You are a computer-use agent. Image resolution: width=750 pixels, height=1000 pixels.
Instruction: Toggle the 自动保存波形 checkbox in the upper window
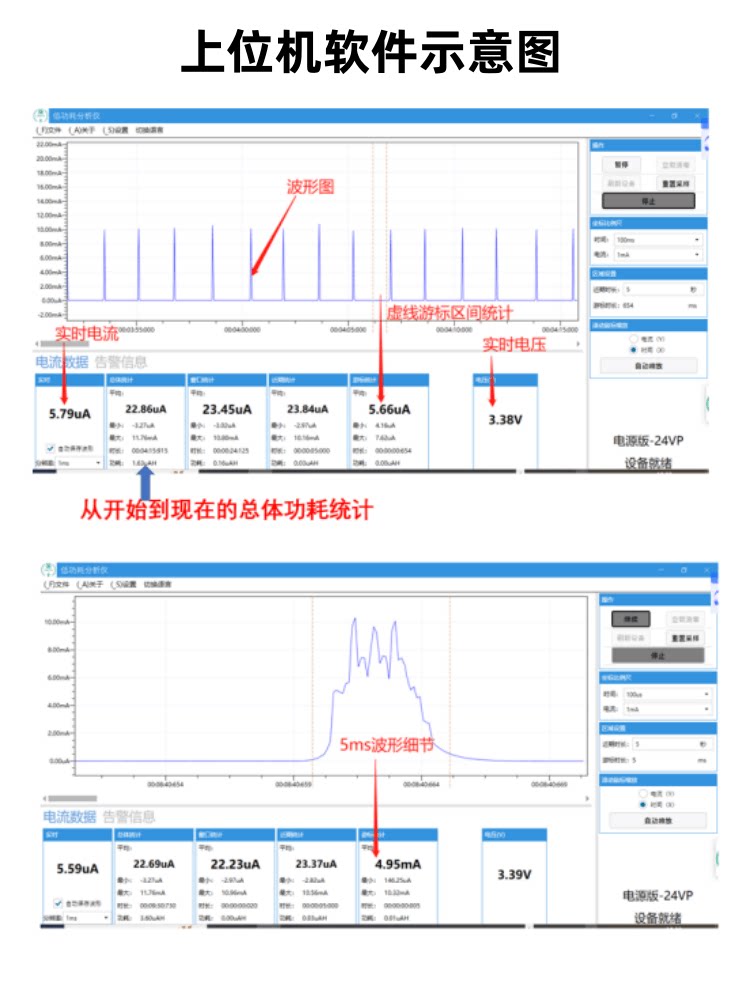[51, 449]
